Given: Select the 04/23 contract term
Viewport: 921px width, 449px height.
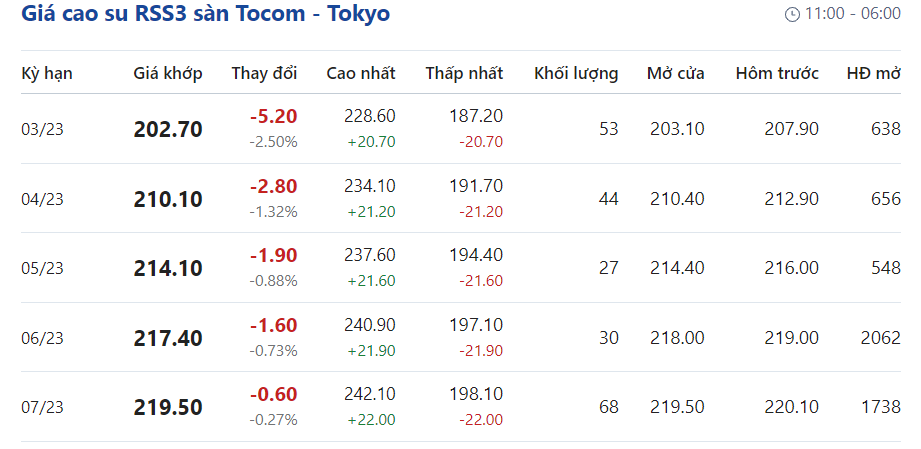Looking at the screenshot, I should point(42,199).
